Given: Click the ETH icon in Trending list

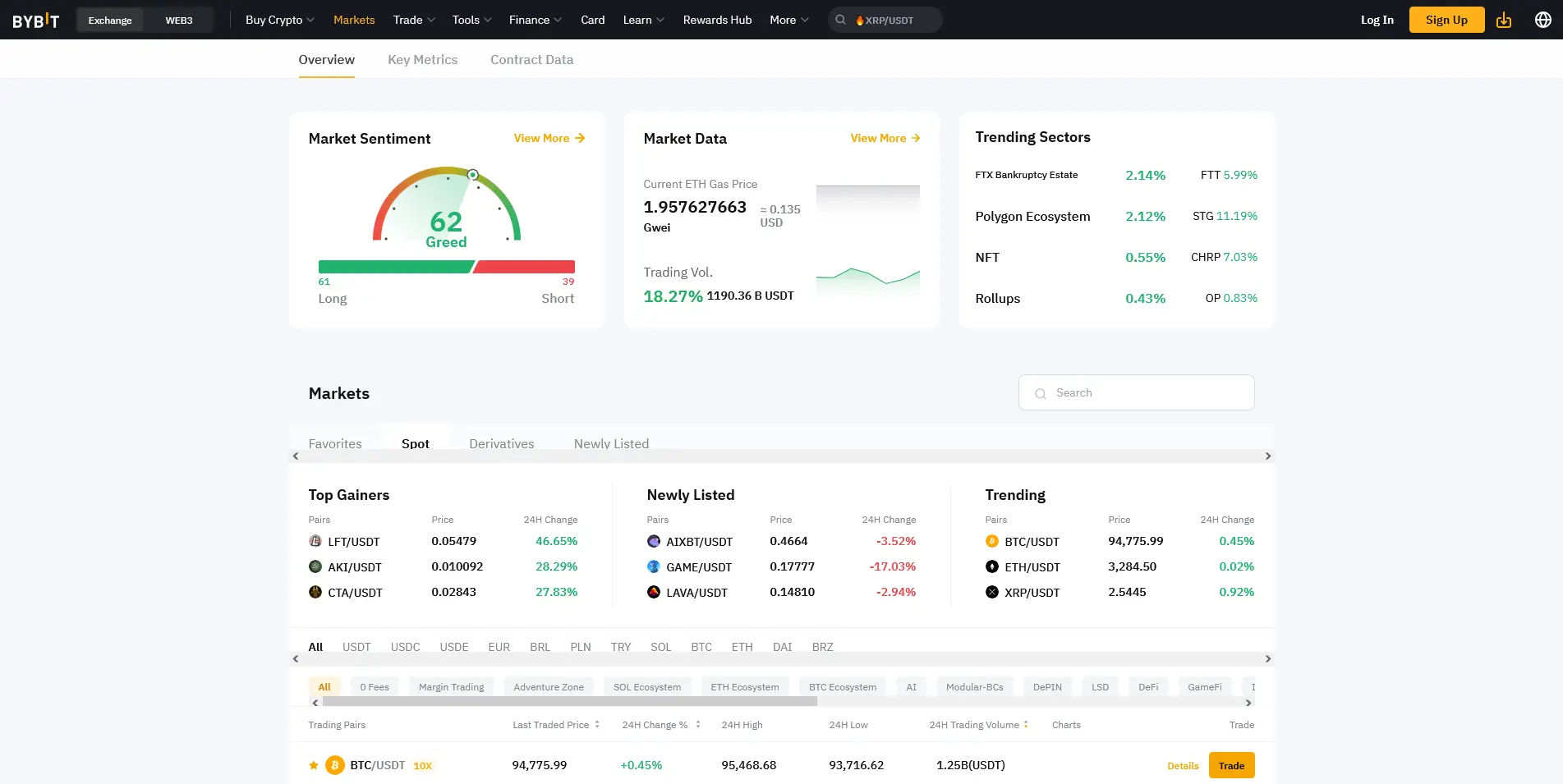Looking at the screenshot, I should tap(992, 566).
